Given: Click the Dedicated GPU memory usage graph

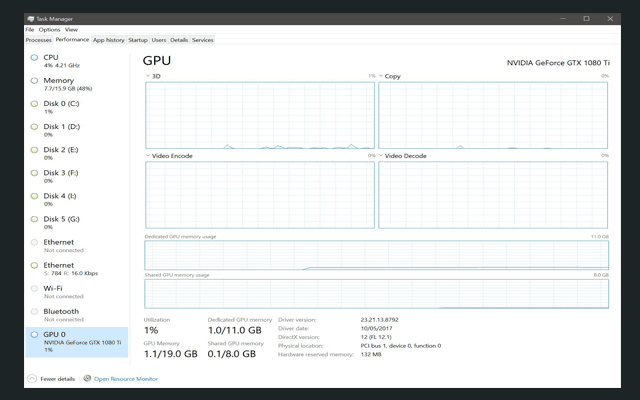Looking at the screenshot, I should pyautogui.click(x=376, y=255).
